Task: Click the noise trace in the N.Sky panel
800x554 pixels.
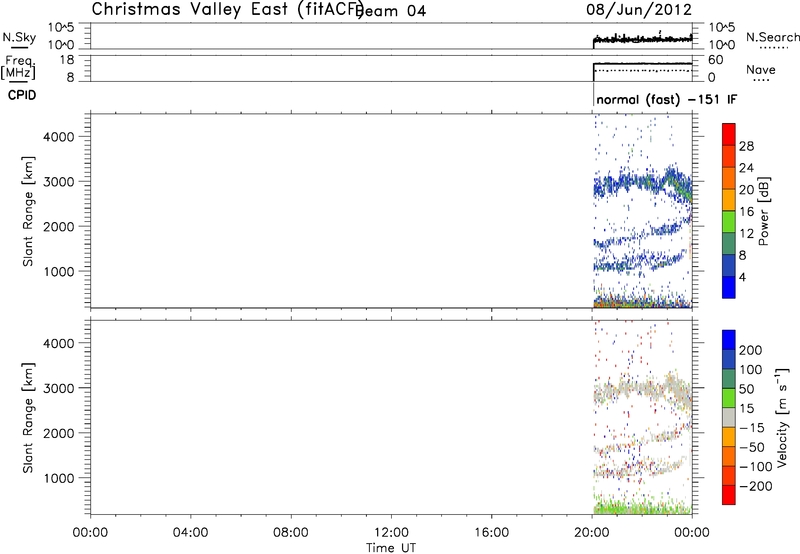Action: click(x=643, y=39)
